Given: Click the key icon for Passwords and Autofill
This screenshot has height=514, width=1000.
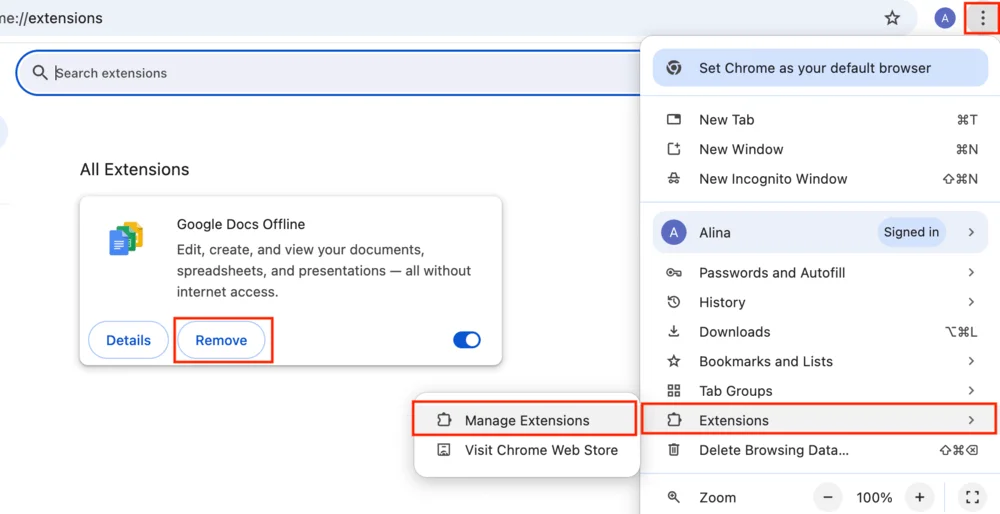Looking at the screenshot, I should (674, 273).
